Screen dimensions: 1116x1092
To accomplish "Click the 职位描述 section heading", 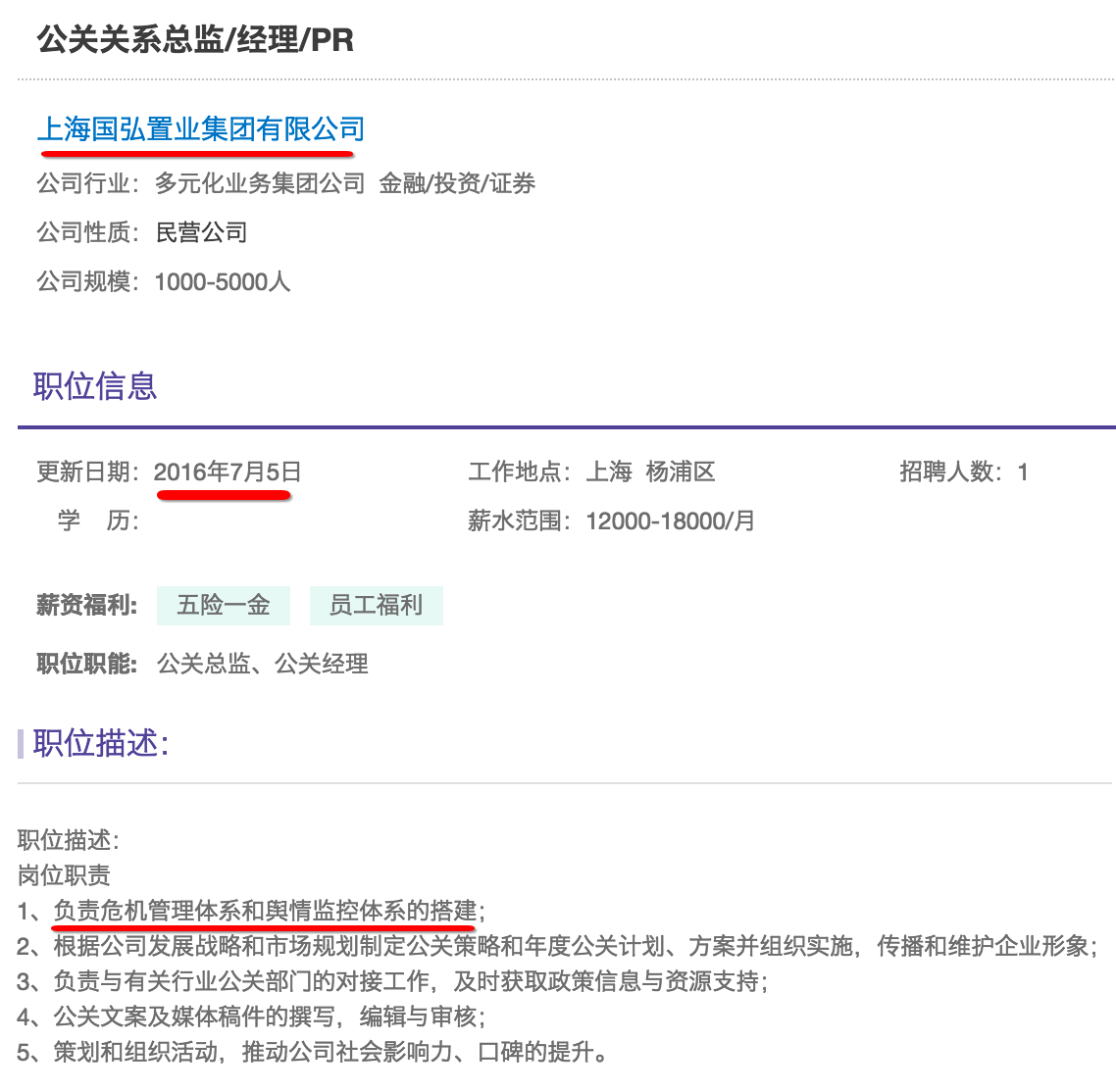I will [x=100, y=743].
